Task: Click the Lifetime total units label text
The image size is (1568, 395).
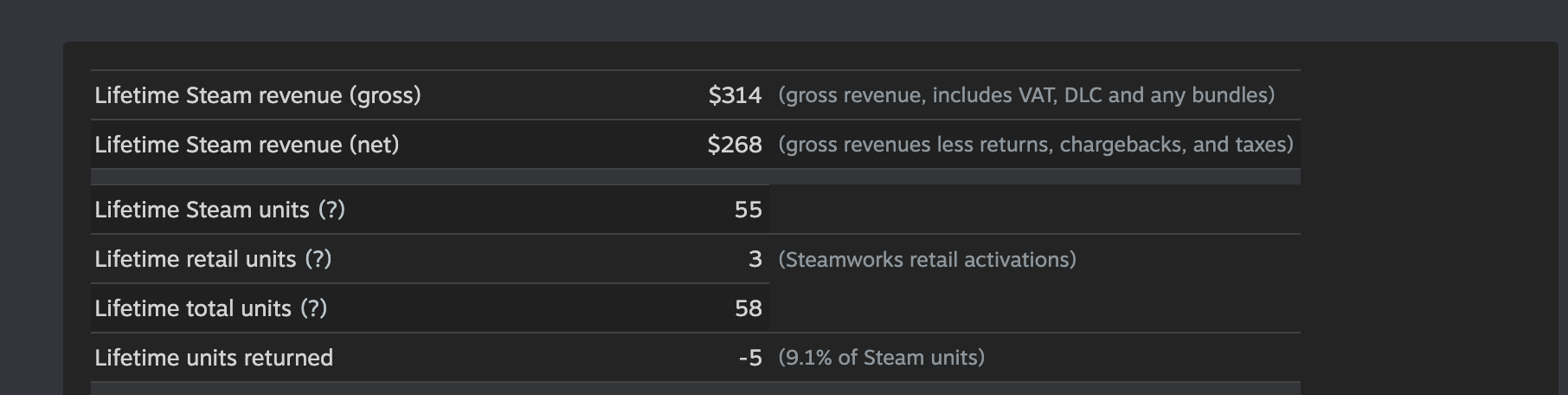Action: click(x=193, y=308)
